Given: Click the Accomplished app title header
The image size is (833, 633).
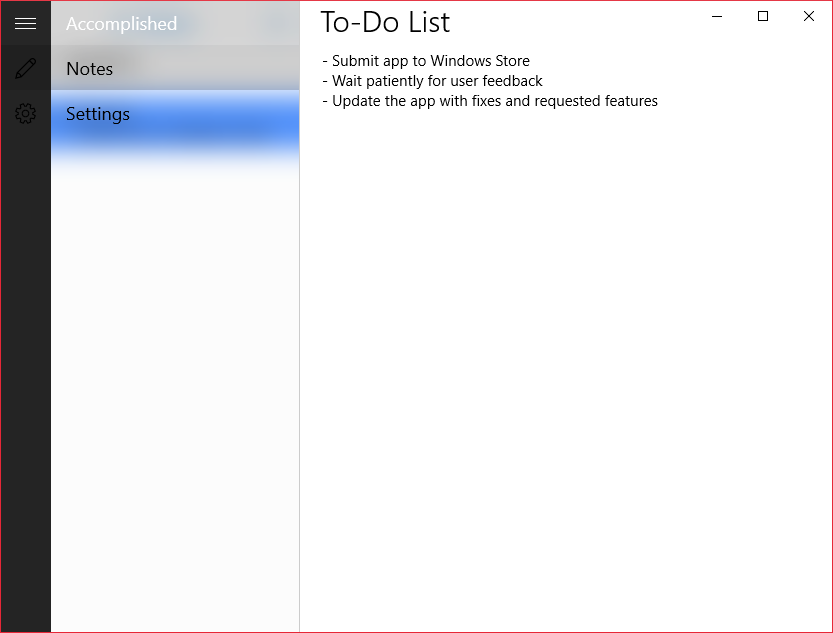Looking at the screenshot, I should coord(121,23).
